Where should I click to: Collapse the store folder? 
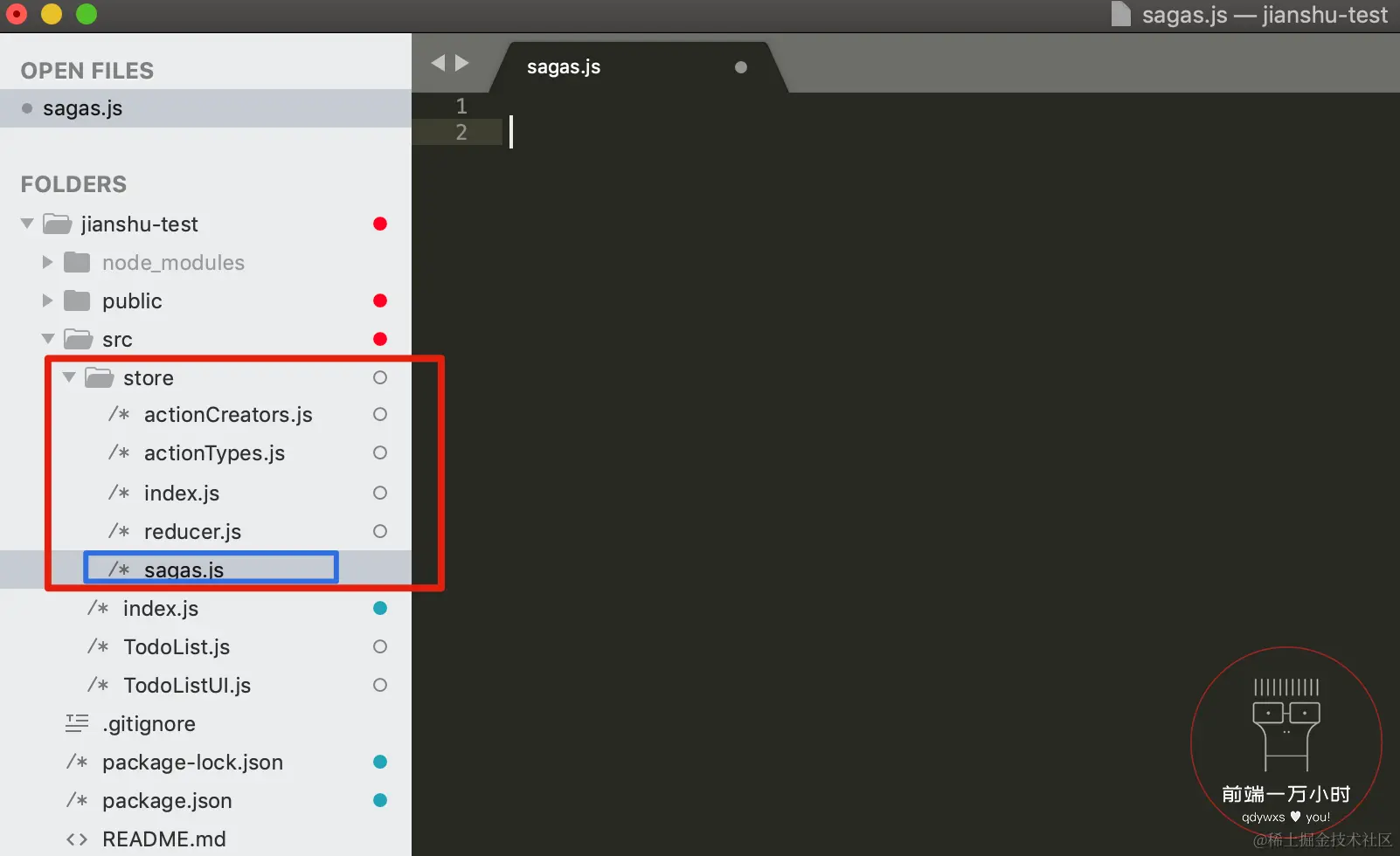69,377
